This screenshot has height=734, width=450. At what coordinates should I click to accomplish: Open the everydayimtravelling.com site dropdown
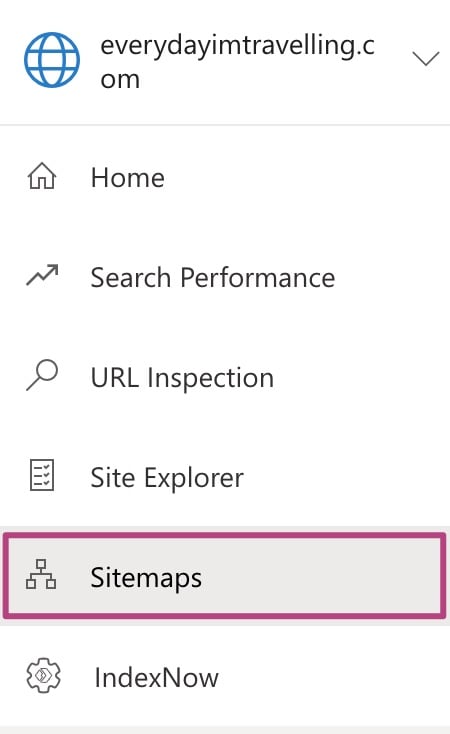coord(225,62)
